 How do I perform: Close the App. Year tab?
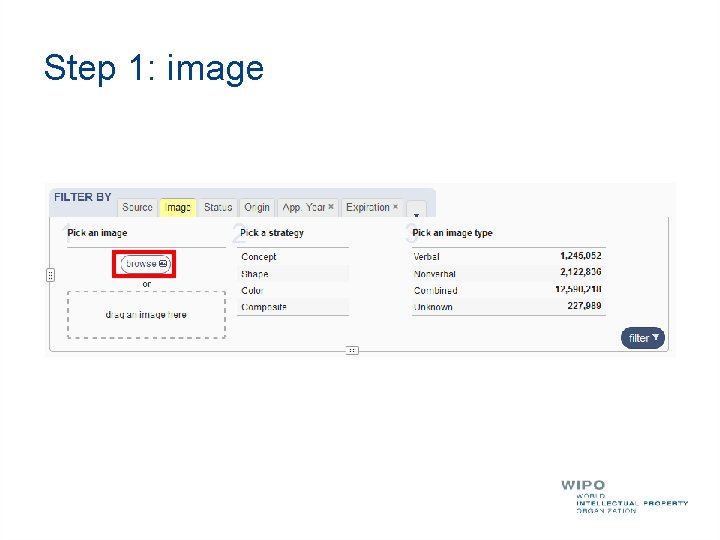coord(331,207)
